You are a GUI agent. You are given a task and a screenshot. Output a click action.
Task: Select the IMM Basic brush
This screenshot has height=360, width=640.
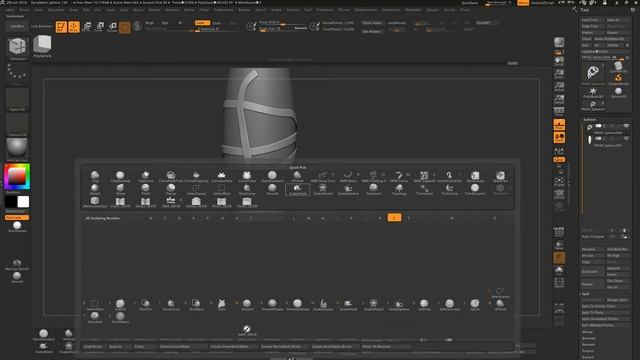pos(348,176)
